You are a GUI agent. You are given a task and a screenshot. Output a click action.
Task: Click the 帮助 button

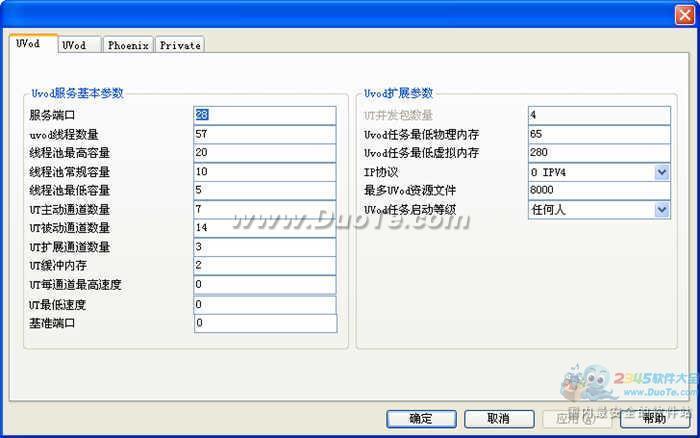(x=656, y=418)
